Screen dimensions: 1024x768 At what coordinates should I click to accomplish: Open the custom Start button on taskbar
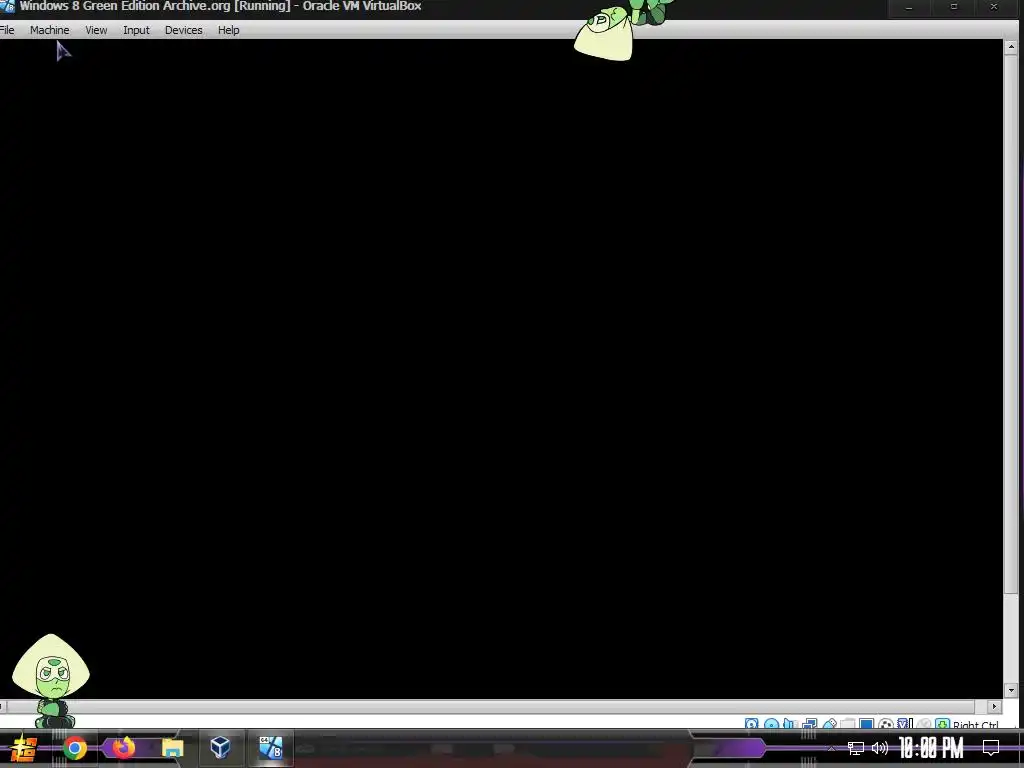coord(23,748)
